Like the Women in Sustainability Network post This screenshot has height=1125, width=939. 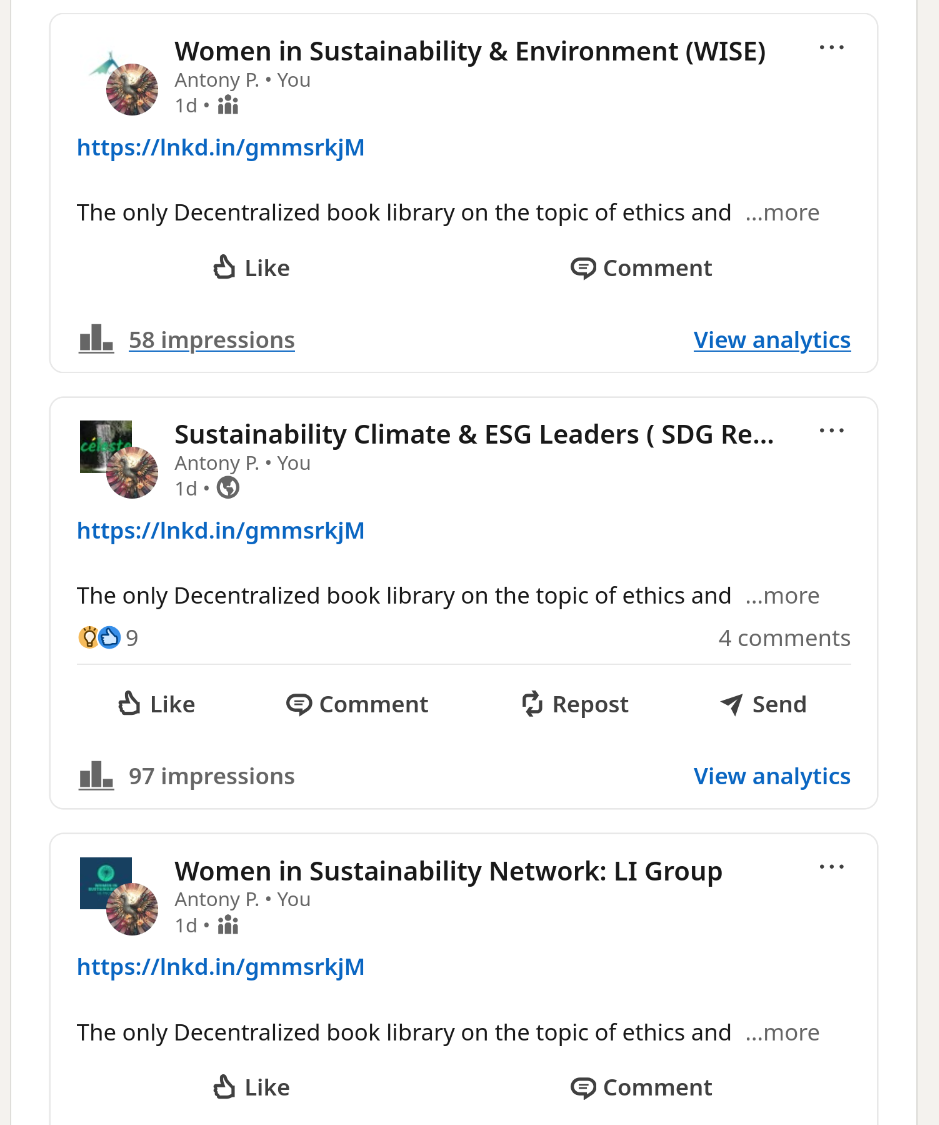click(x=252, y=1087)
